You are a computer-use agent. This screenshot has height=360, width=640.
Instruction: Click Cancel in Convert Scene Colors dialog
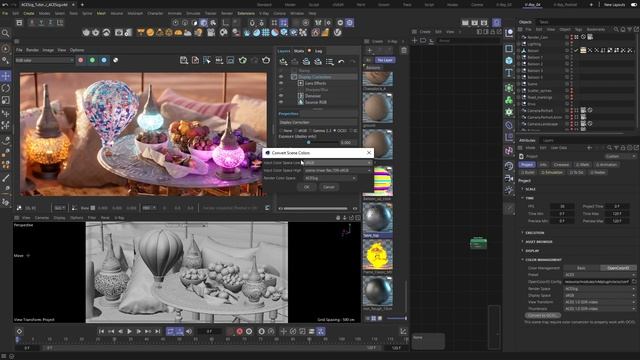tap(329, 187)
